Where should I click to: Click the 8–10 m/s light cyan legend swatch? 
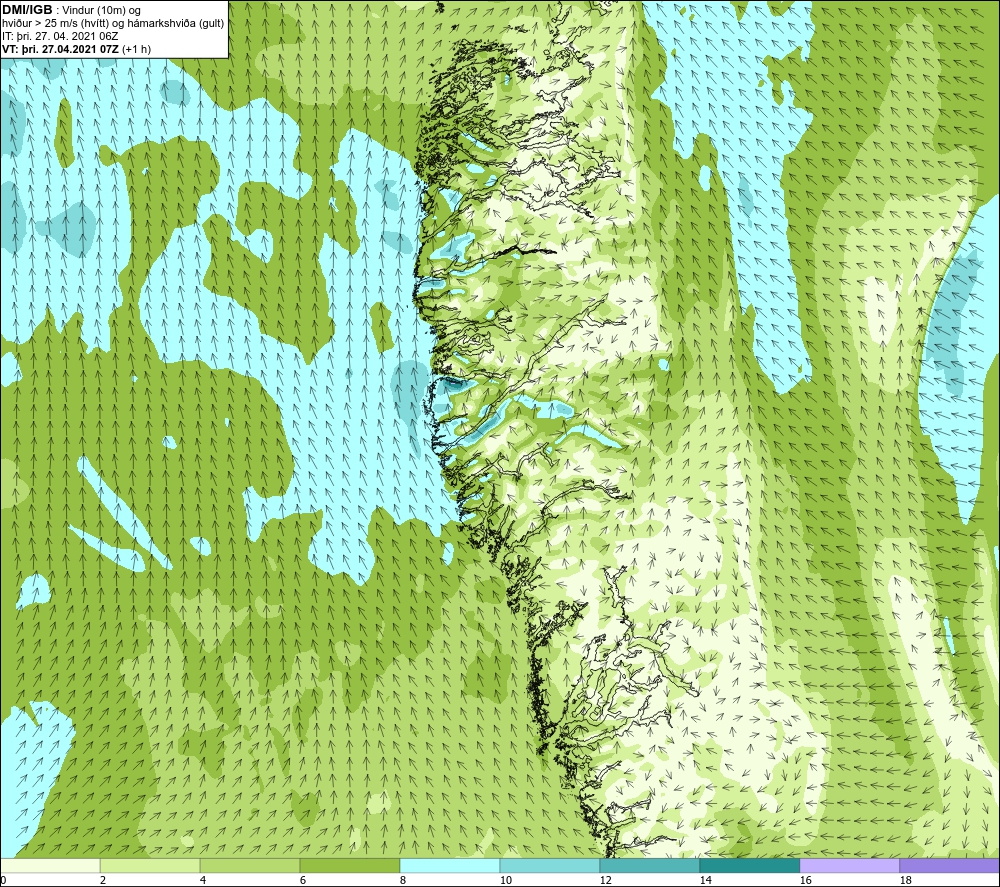[450, 865]
